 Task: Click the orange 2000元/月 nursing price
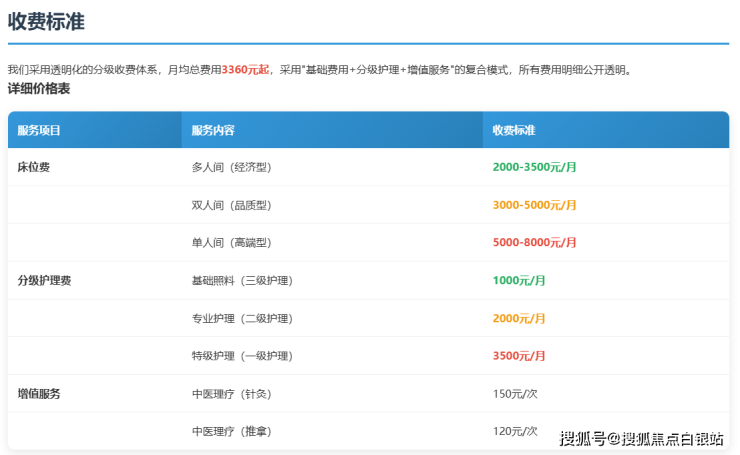pos(519,318)
